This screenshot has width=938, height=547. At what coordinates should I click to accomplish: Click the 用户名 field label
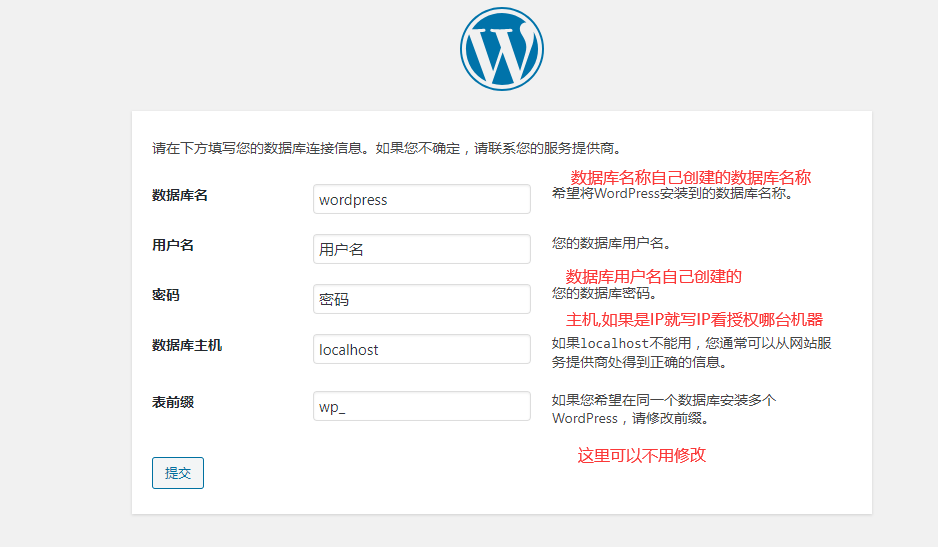coord(173,245)
